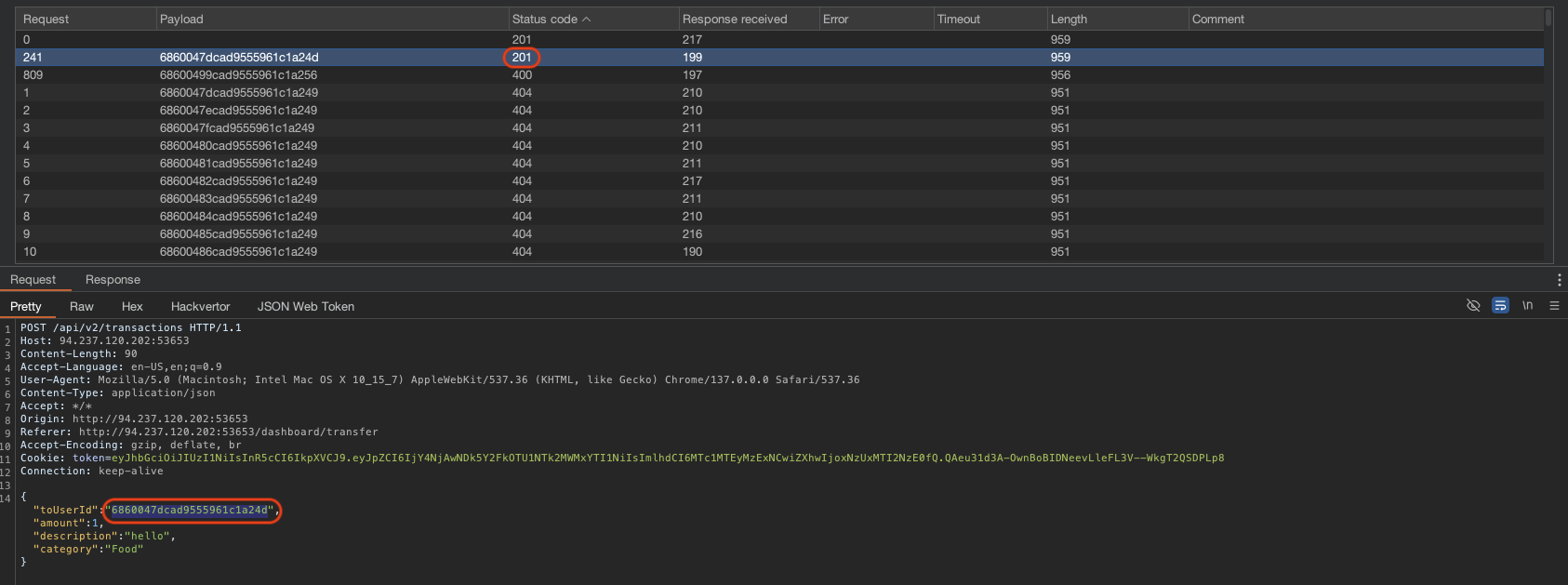
Task: Sort results by the Response received column
Action: coord(749,19)
